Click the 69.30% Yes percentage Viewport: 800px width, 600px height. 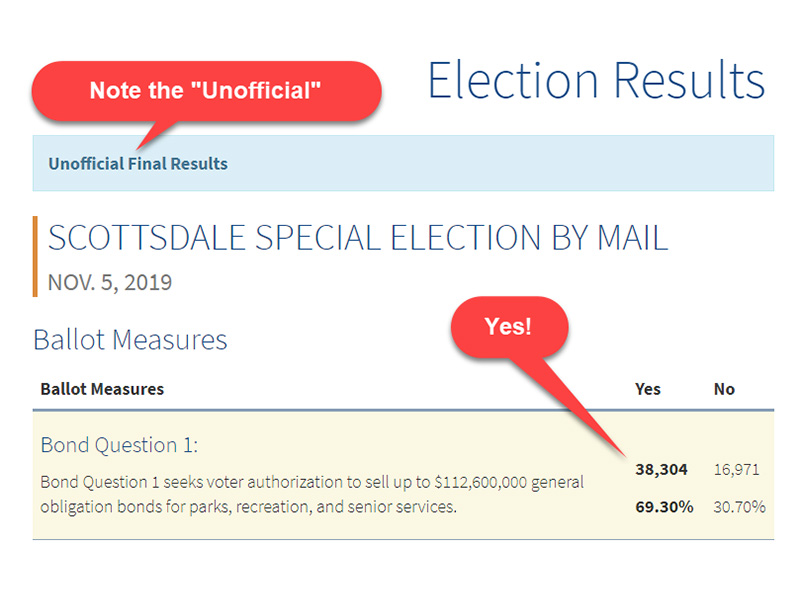664,507
